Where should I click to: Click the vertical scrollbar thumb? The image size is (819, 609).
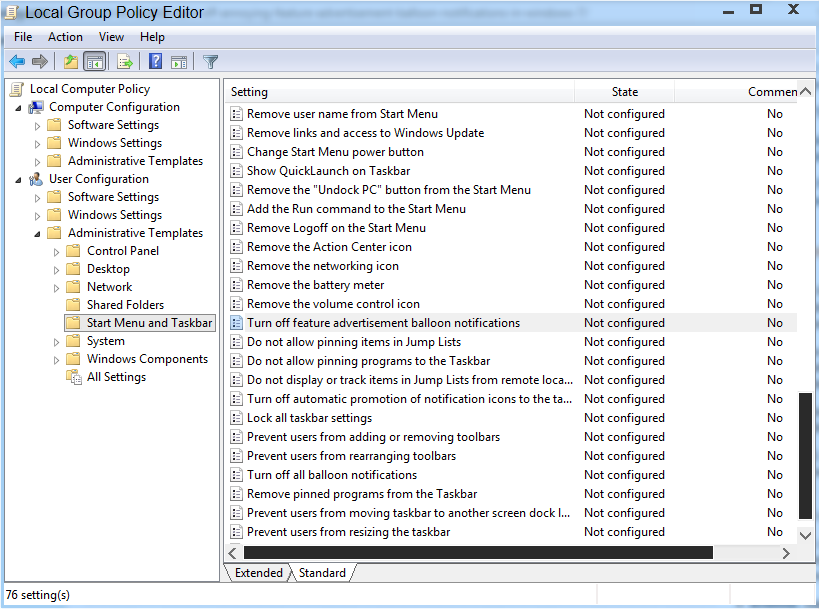pos(805,456)
